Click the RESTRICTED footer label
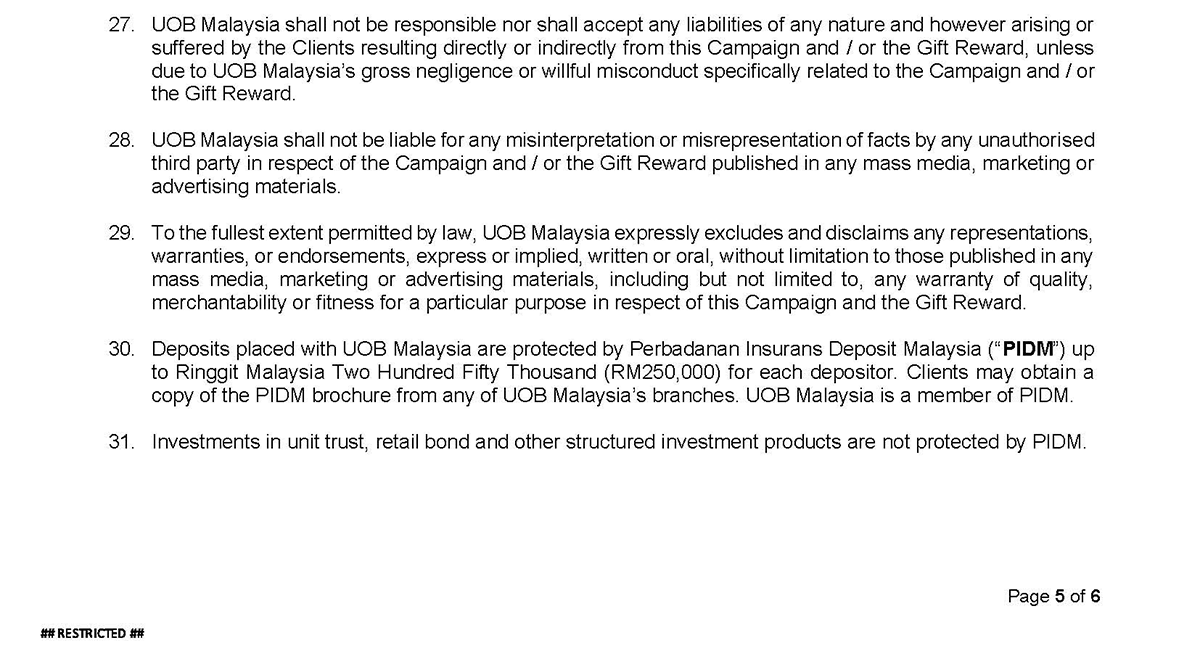 93,633
